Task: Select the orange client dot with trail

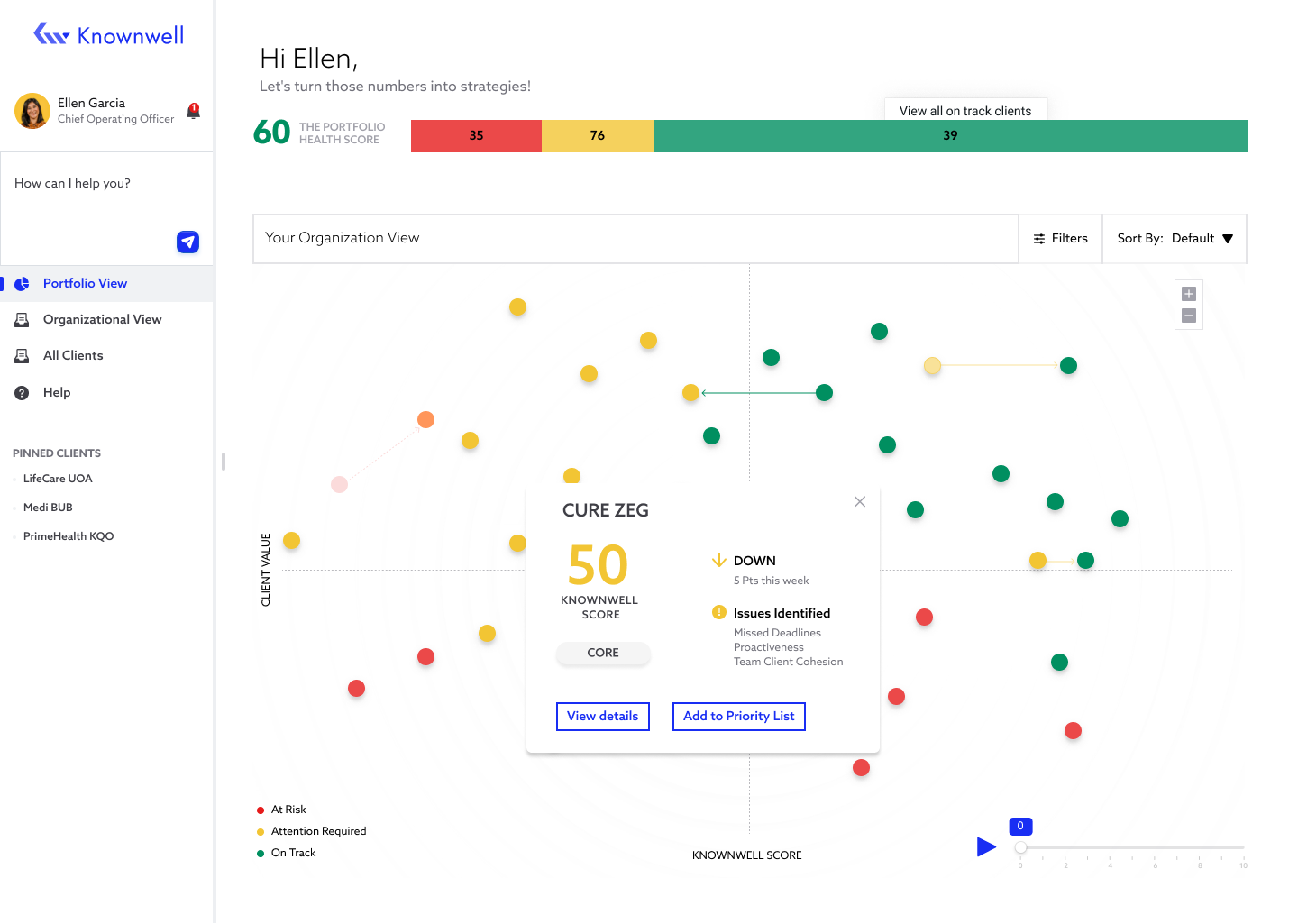Action: point(426,419)
